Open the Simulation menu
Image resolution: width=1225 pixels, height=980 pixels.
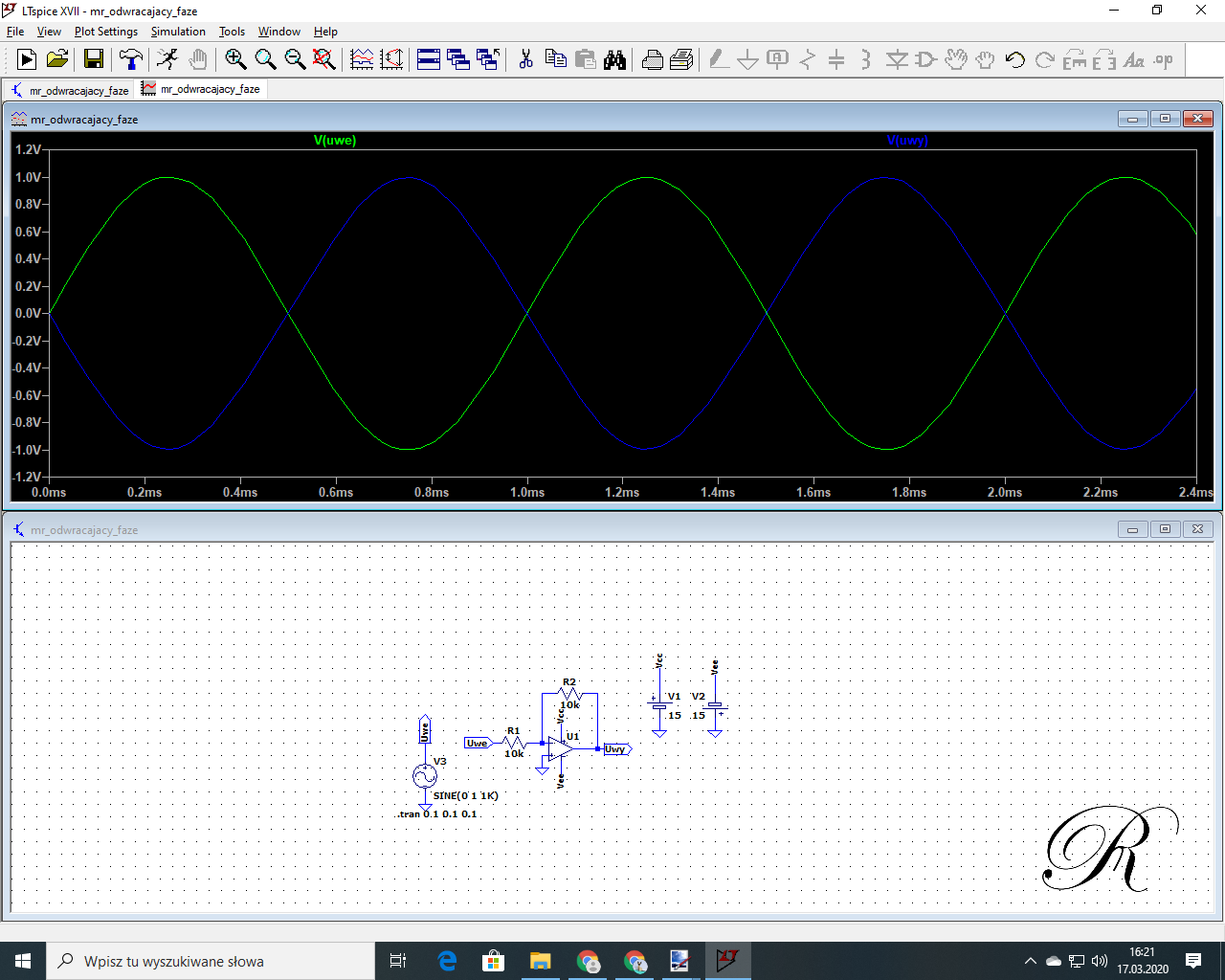click(x=178, y=32)
